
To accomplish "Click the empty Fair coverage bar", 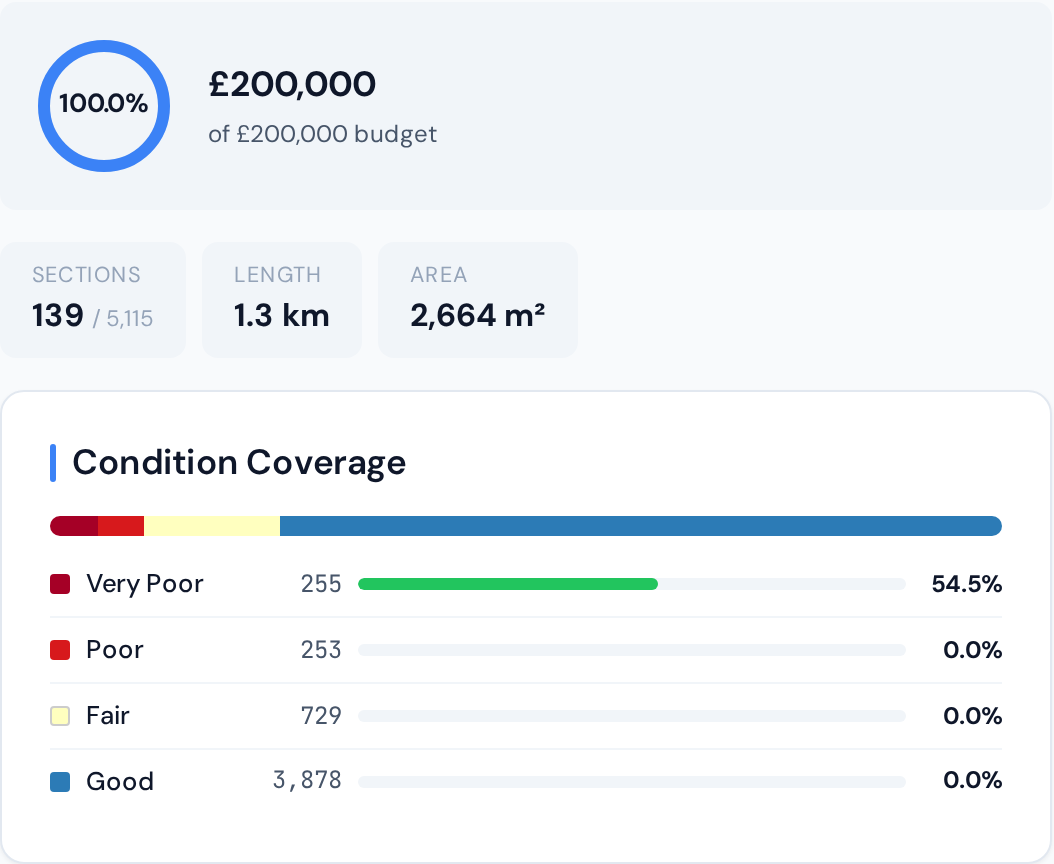I will [x=632, y=715].
